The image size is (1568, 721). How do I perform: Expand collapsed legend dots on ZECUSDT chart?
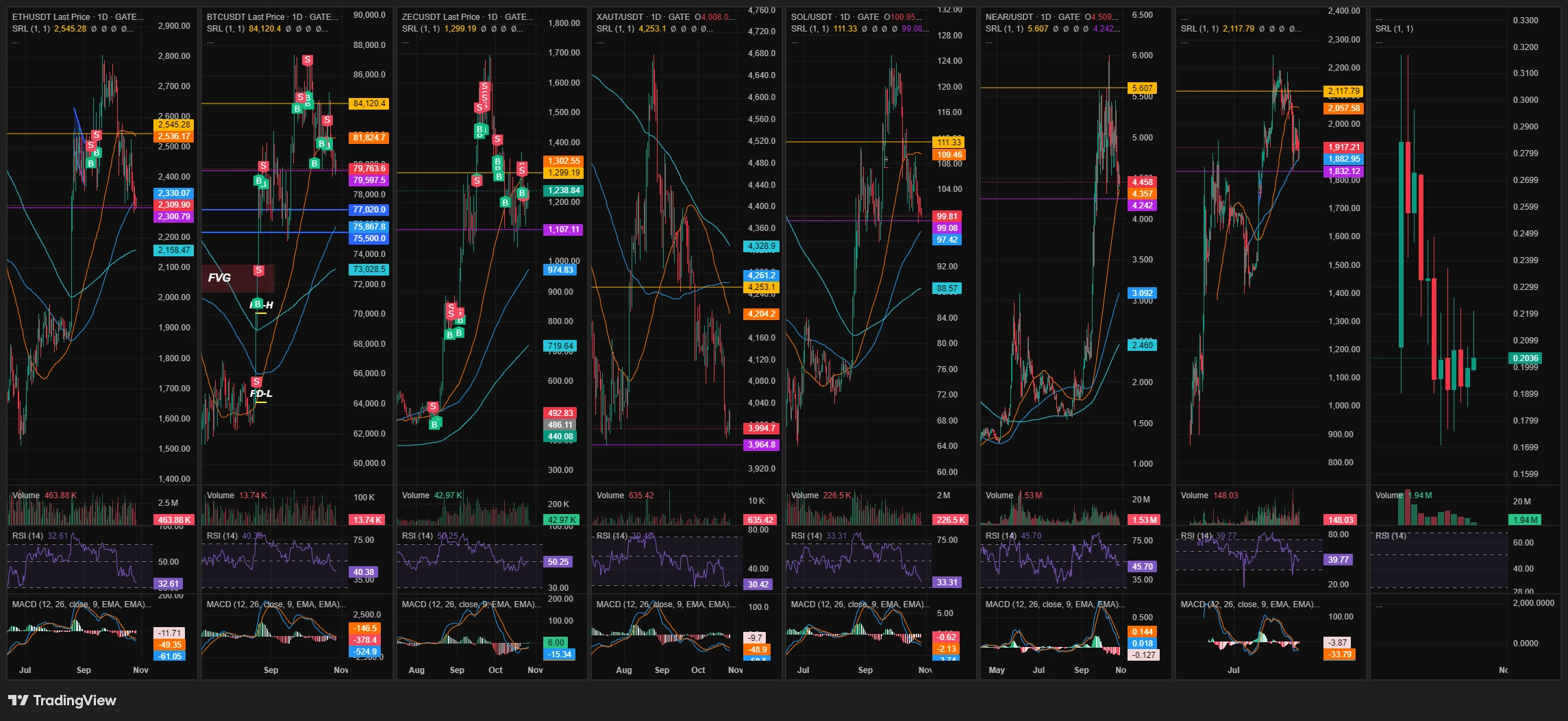click(405, 41)
